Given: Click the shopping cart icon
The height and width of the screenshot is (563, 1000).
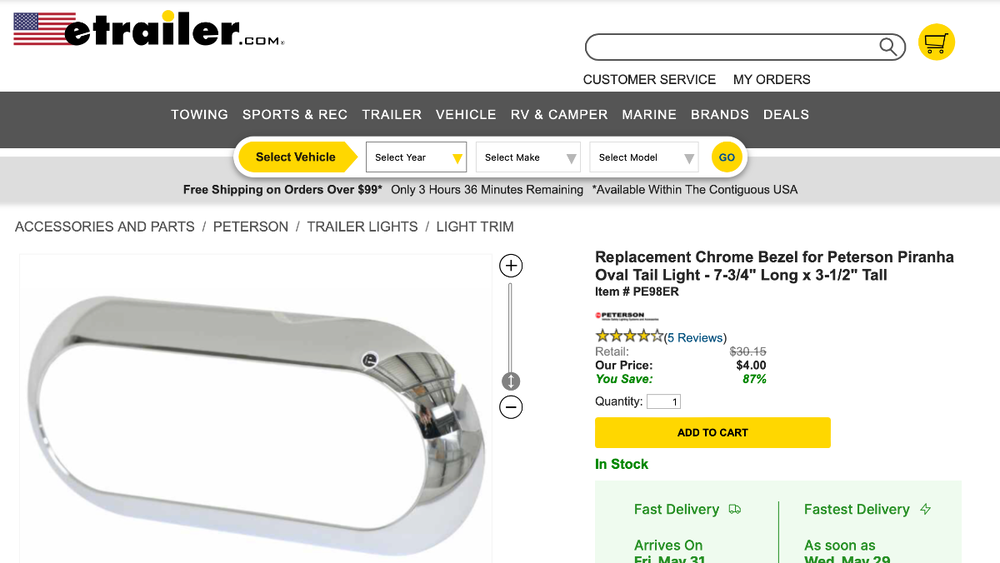Looking at the screenshot, I should (x=936, y=43).
